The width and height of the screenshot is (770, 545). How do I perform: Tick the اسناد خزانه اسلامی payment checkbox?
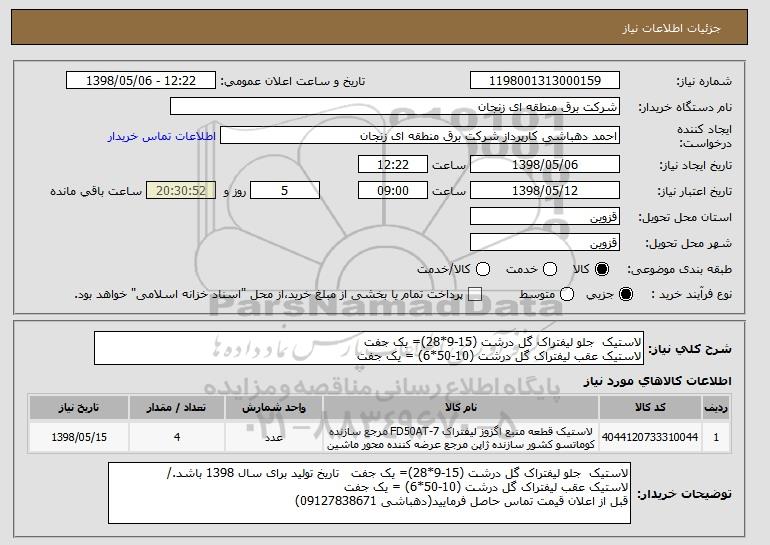coord(475,294)
